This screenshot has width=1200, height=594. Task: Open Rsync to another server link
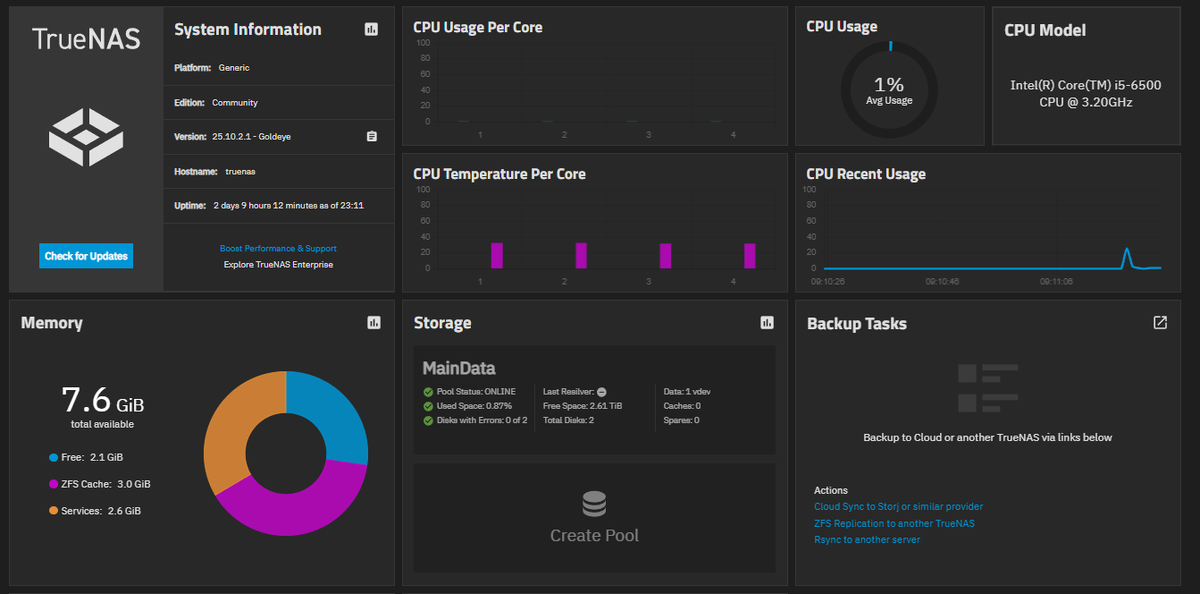pyautogui.click(x=867, y=540)
